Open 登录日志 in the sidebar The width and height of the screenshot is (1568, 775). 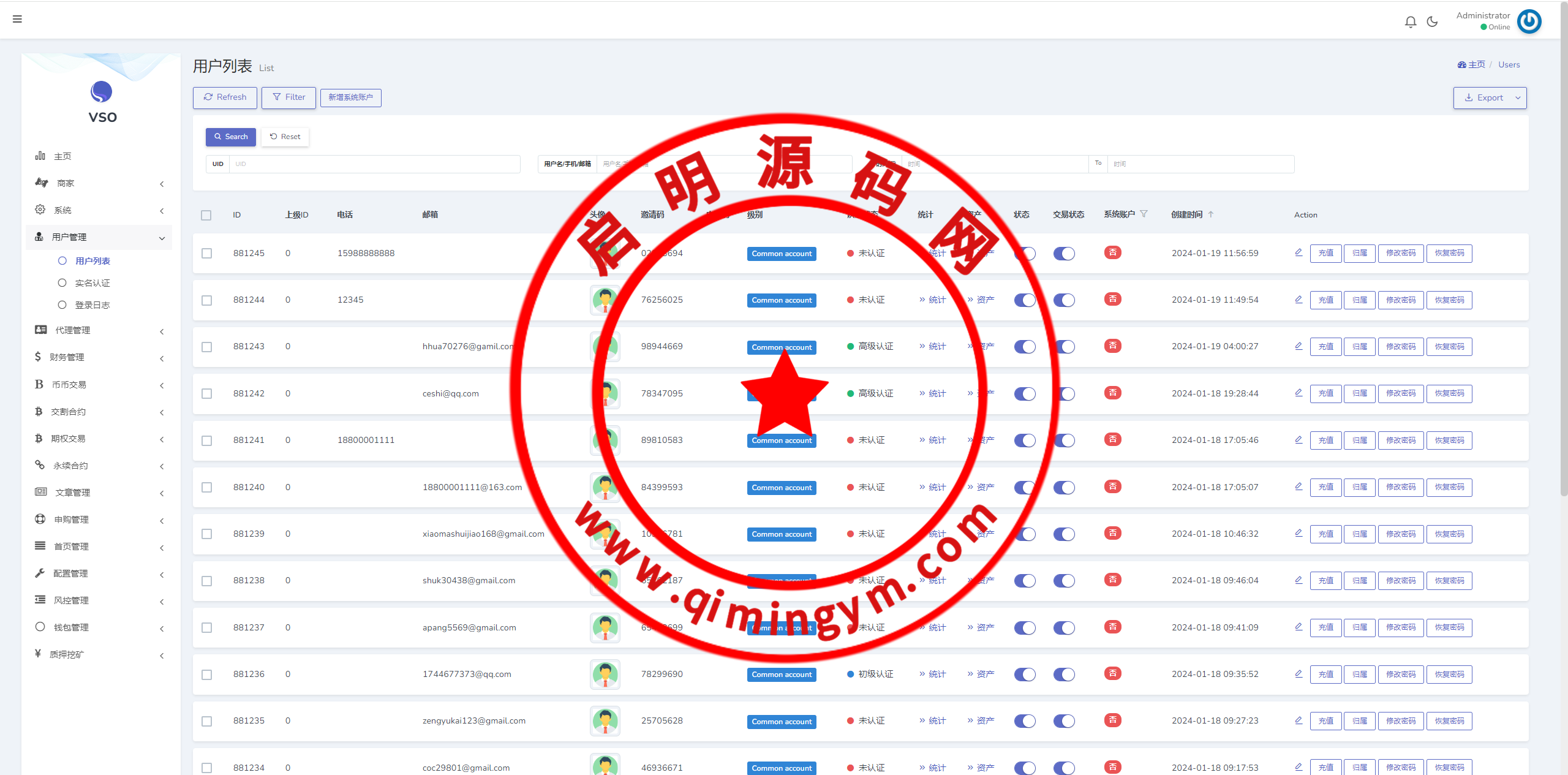click(x=92, y=305)
